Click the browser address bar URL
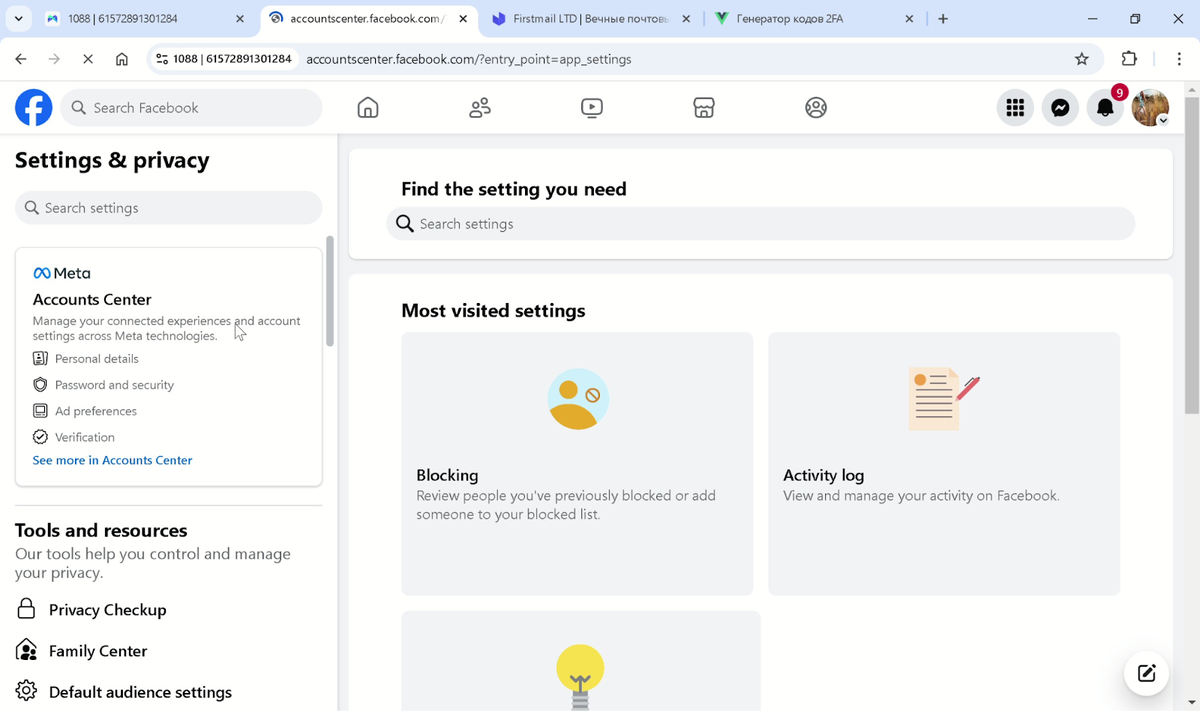1200x711 pixels. [x=468, y=59]
